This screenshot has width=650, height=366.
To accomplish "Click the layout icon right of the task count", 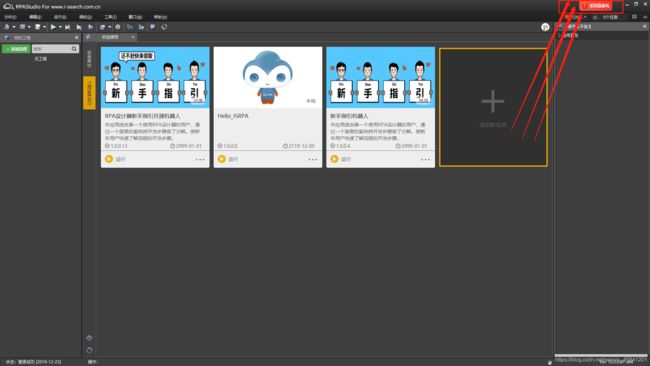I will coord(634,17).
